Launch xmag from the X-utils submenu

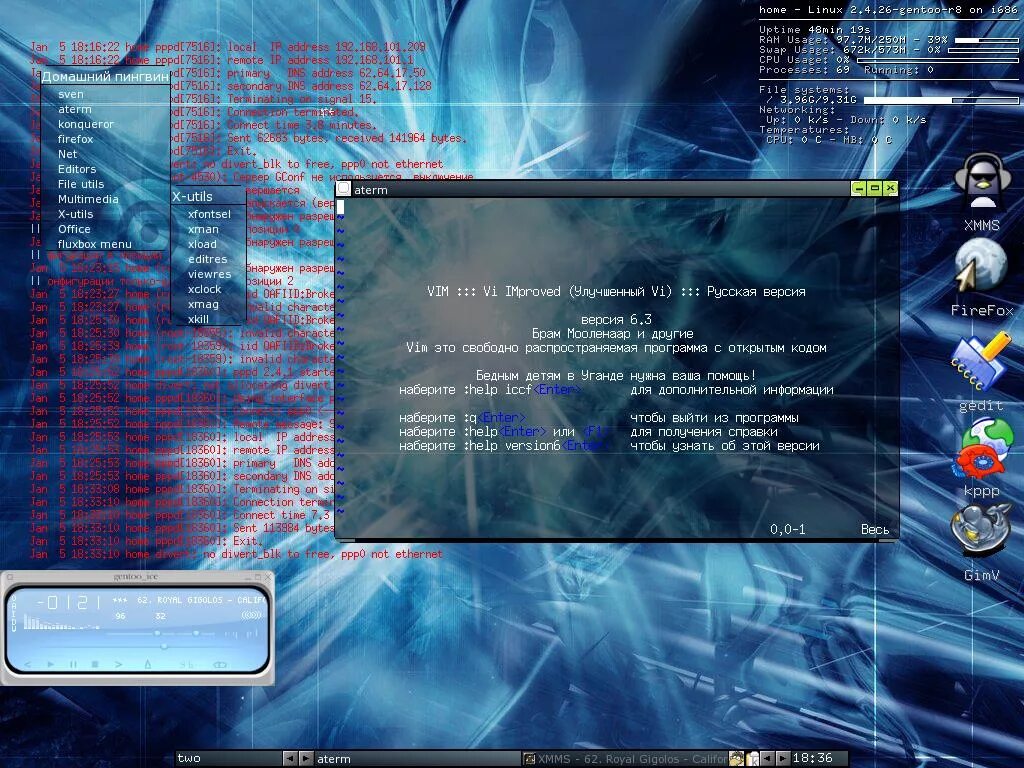(x=208, y=304)
